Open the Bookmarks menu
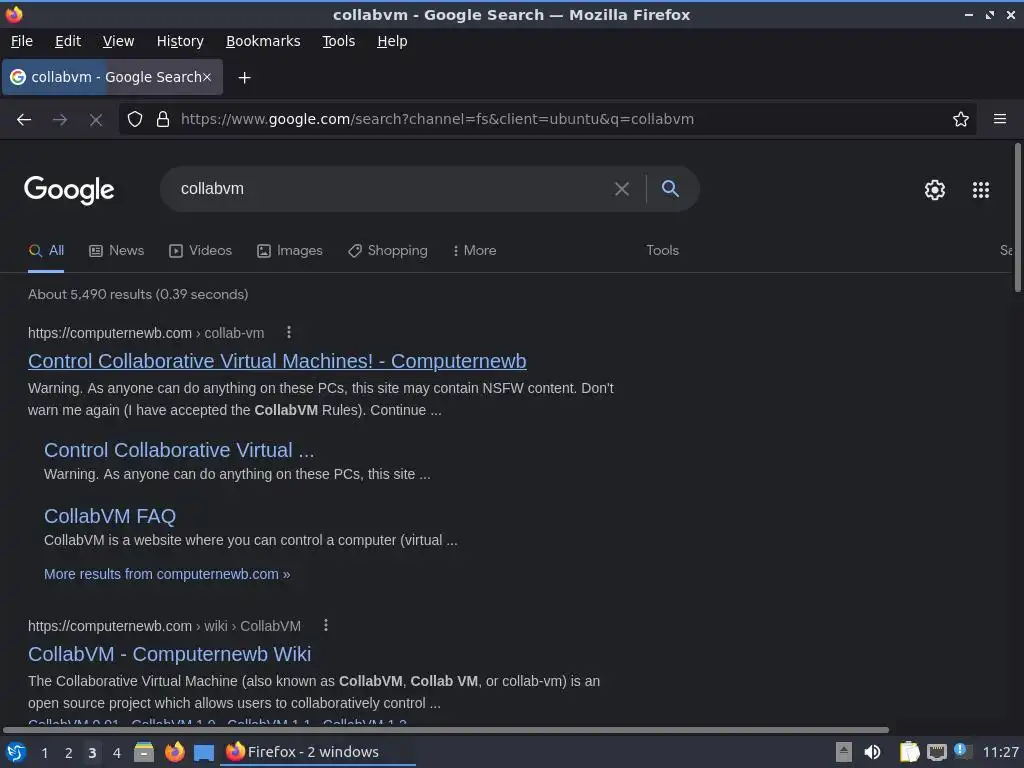The height and width of the screenshot is (768, 1024). pos(263,41)
